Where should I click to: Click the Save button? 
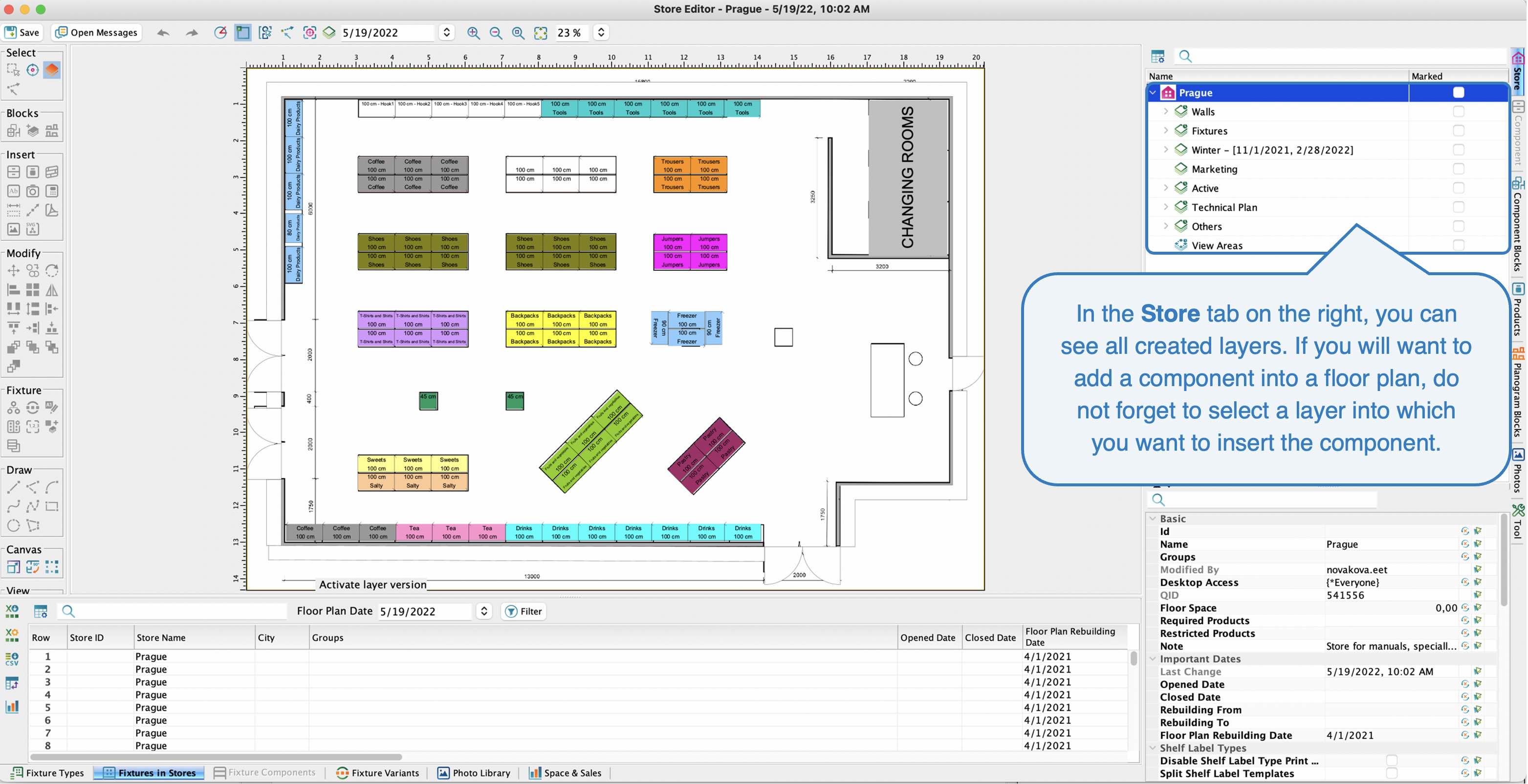(x=22, y=33)
